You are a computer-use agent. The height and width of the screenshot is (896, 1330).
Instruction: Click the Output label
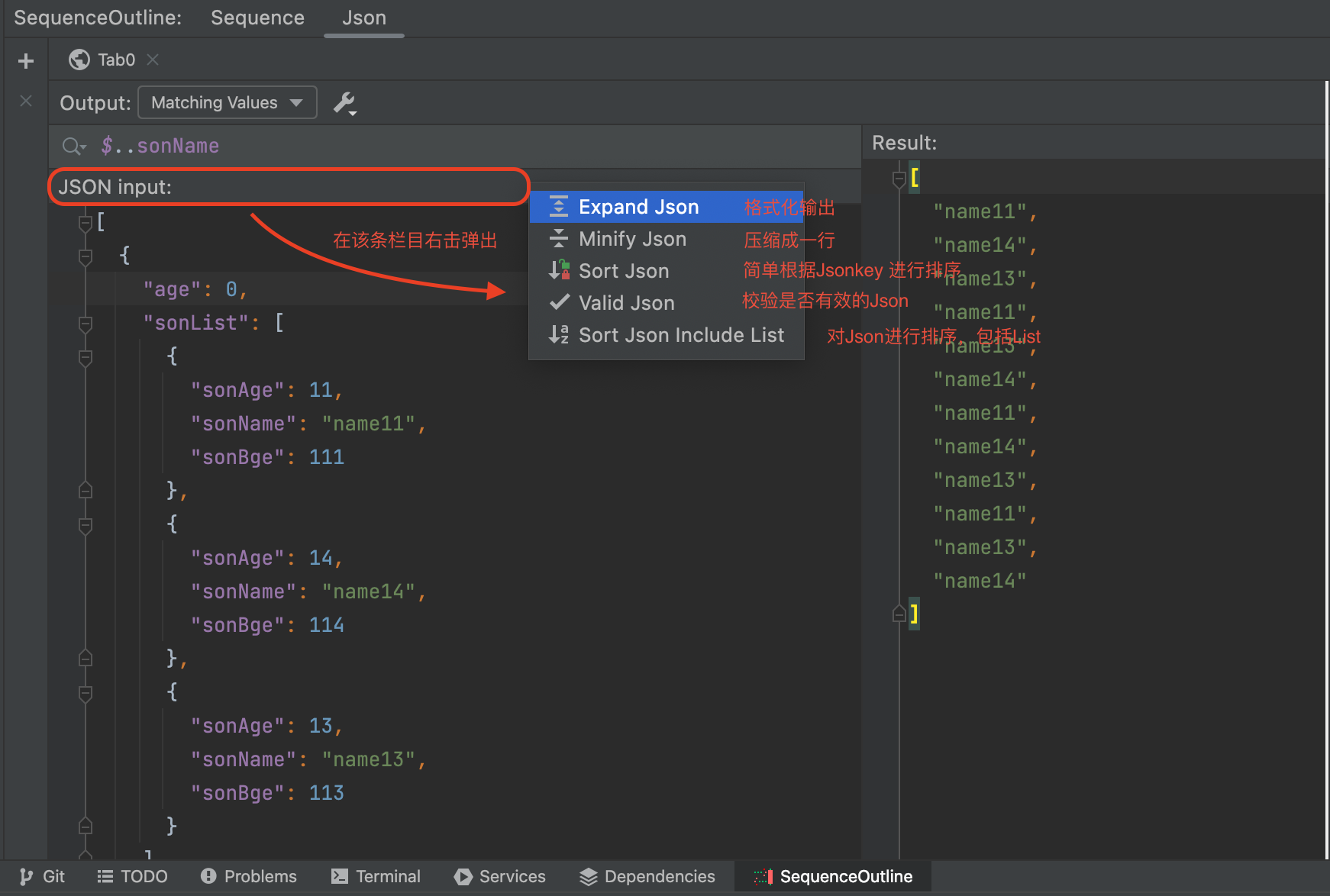95,103
